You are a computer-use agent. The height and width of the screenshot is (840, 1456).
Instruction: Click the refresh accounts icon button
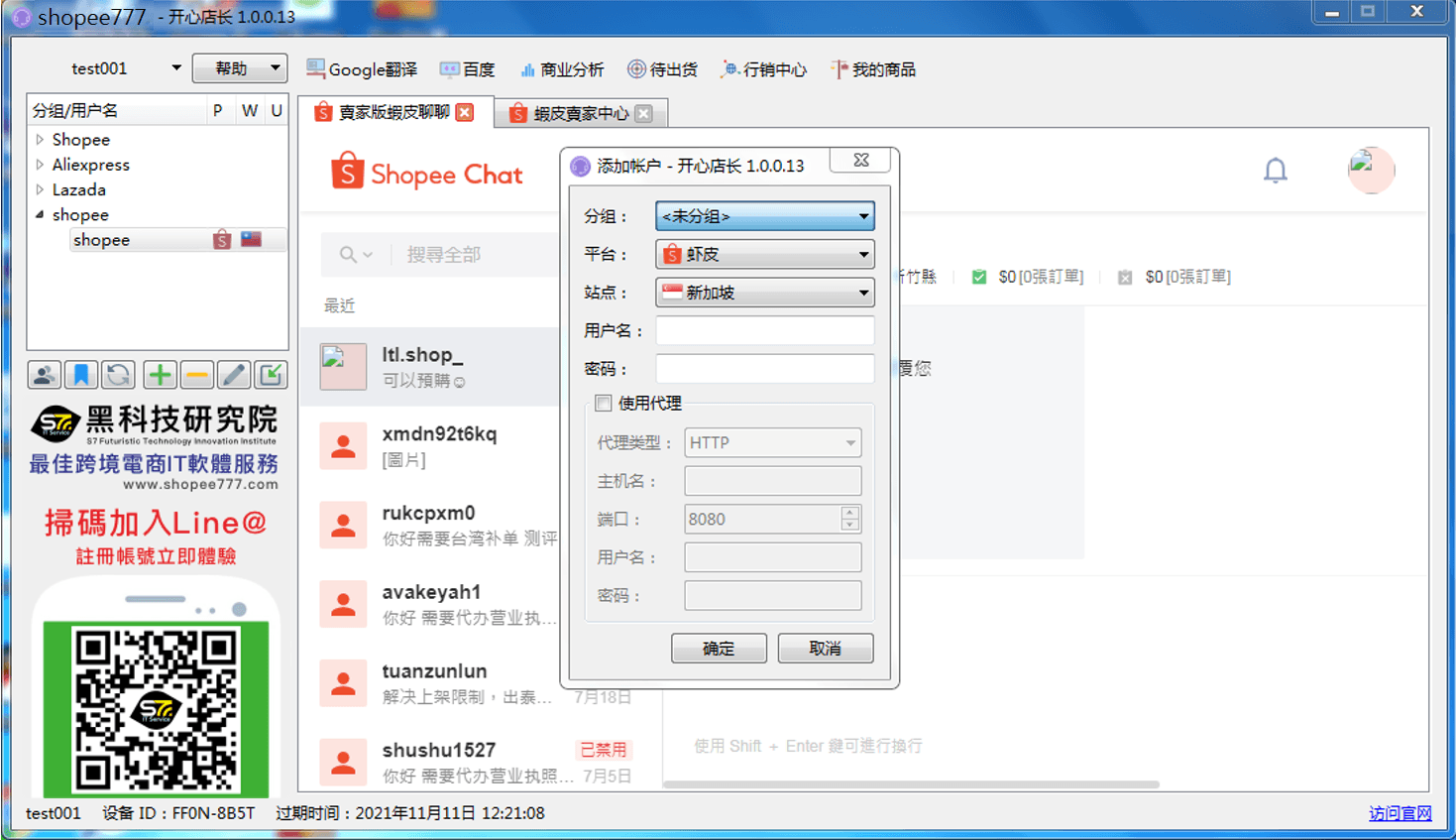tap(118, 375)
